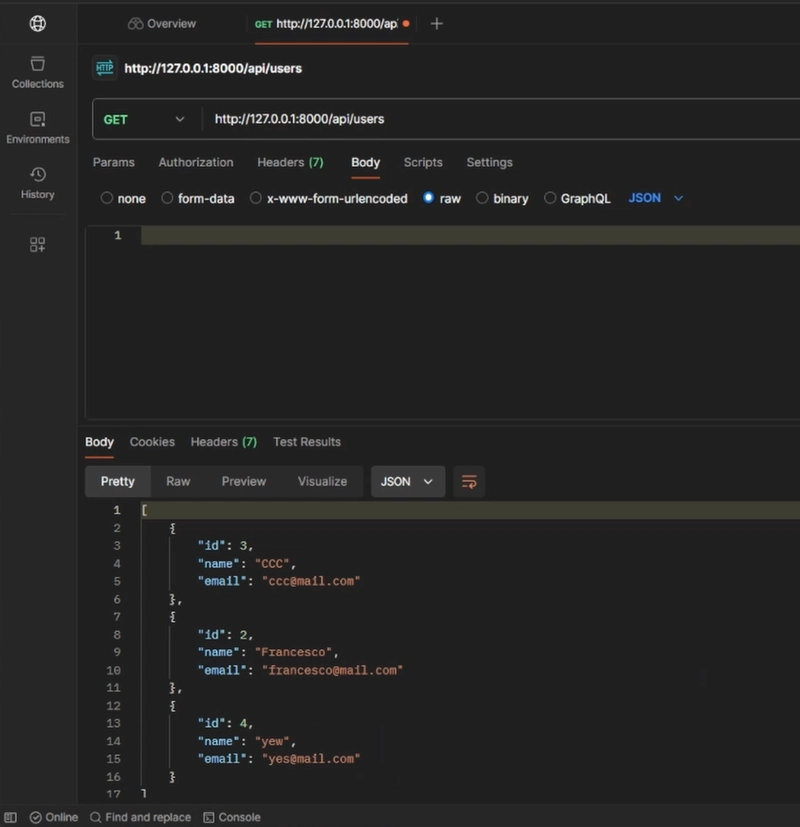Open the request Settings tab
800x827 pixels.
(x=489, y=162)
